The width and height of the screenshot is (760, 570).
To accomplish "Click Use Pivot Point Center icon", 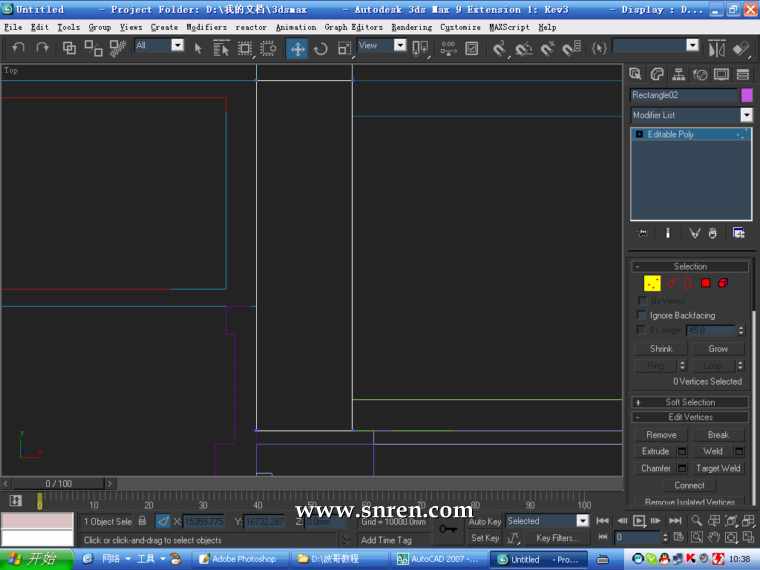I will pos(420,48).
